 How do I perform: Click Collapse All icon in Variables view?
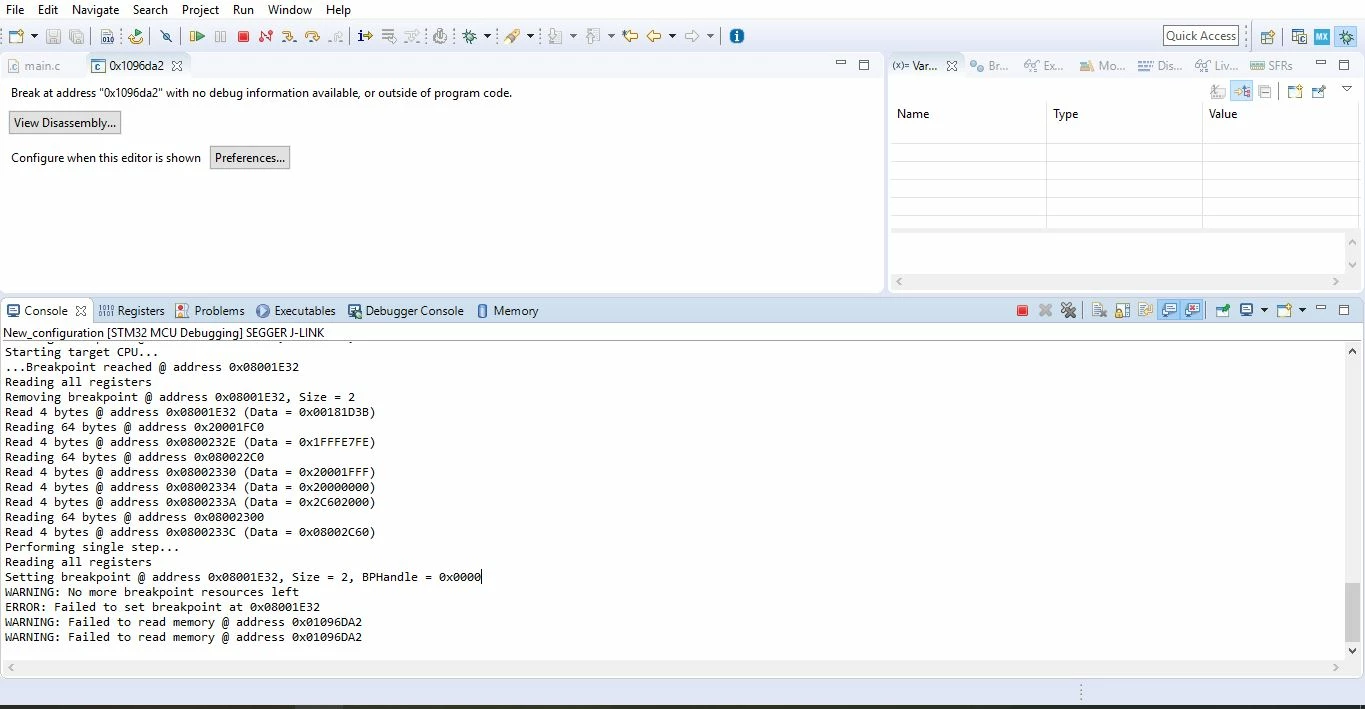(x=1265, y=92)
